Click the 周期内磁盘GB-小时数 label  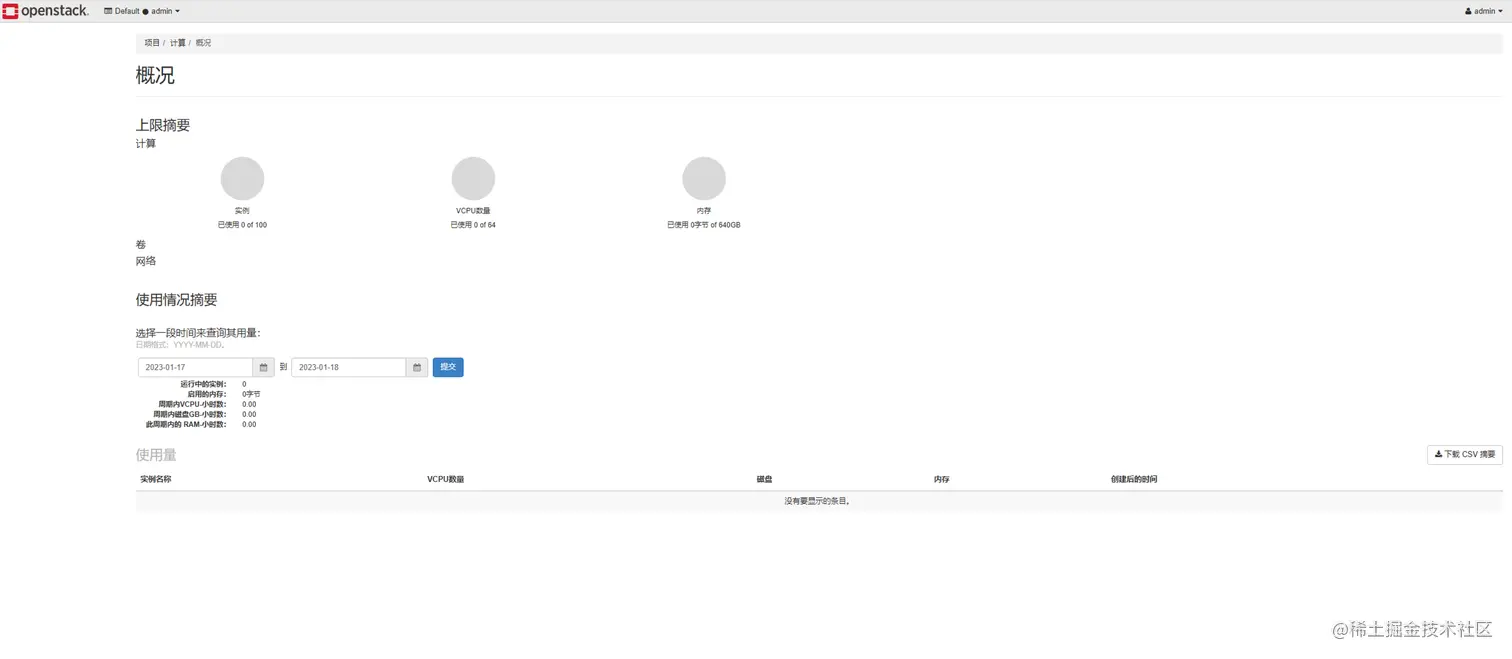pyautogui.click(x=190, y=414)
